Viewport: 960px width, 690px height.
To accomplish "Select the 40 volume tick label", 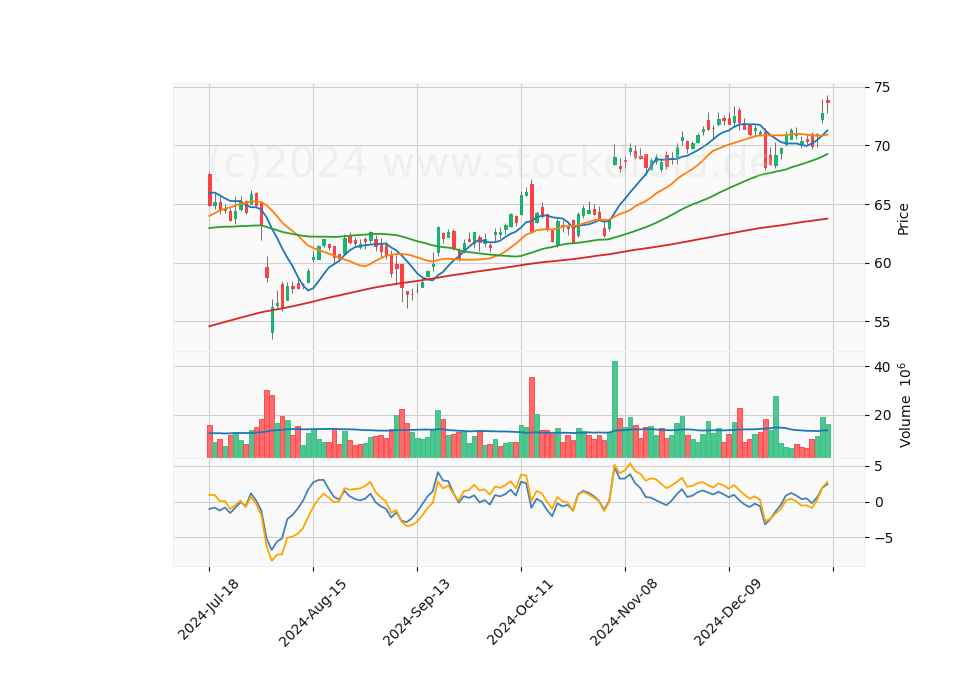I will coord(882,367).
